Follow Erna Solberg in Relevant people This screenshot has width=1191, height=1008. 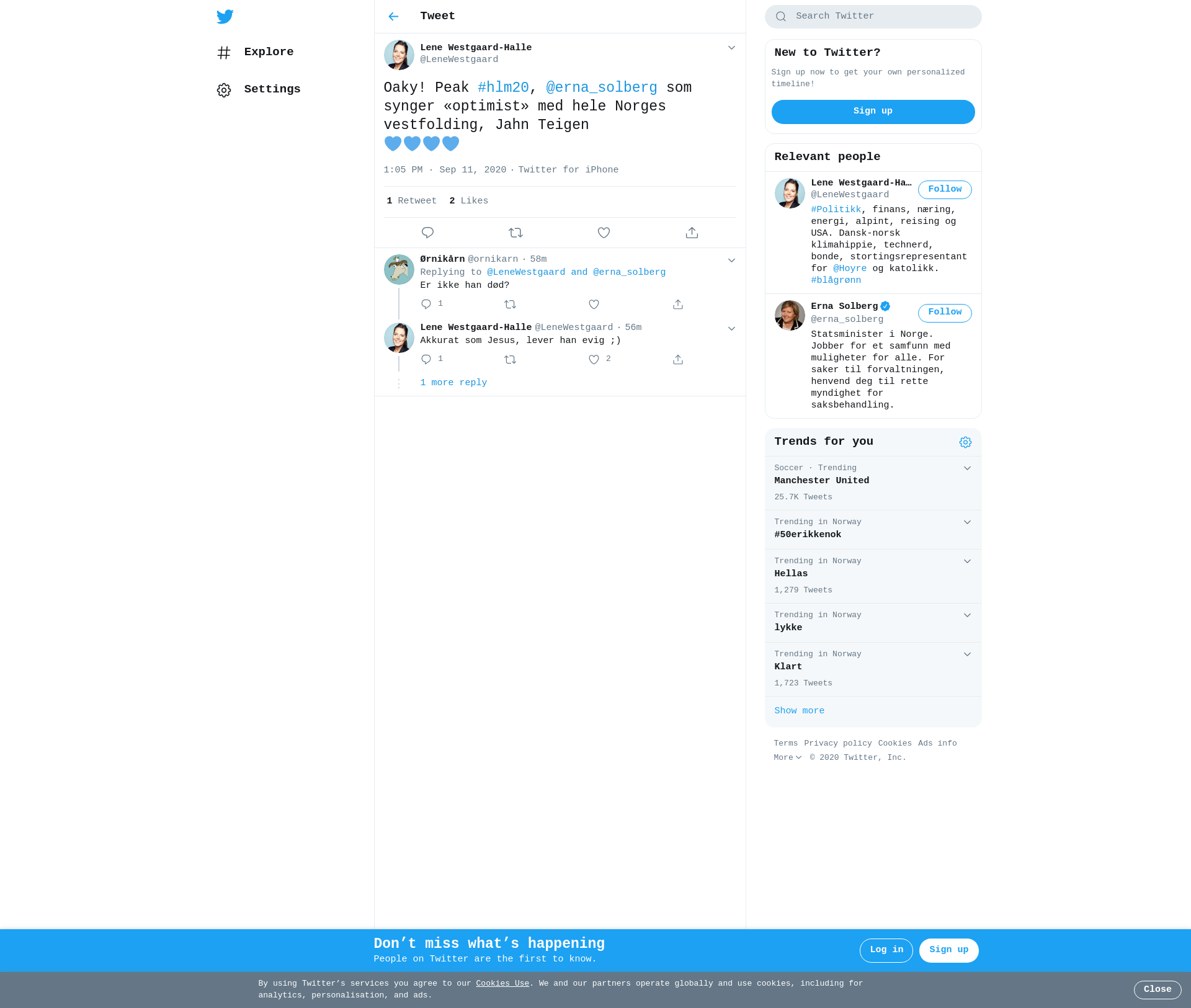click(945, 312)
